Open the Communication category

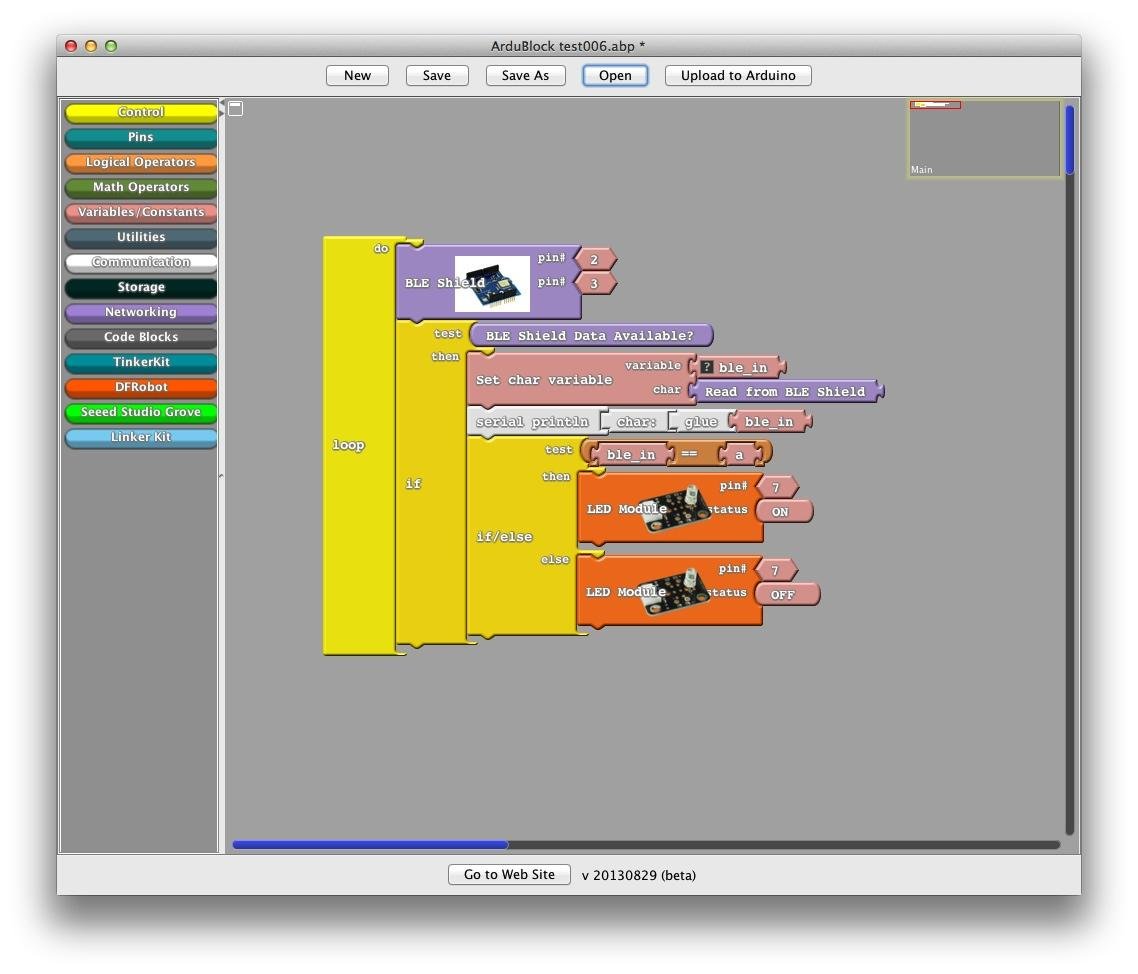[141, 262]
